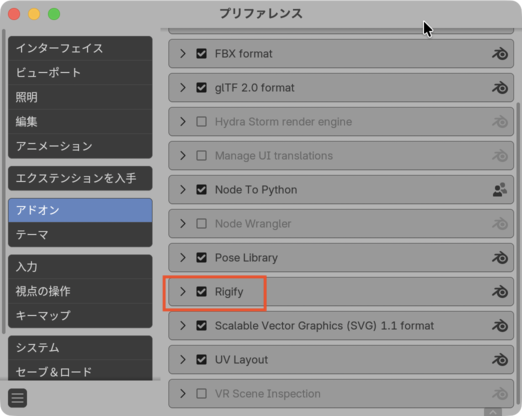The image size is (522, 416).
Task: Open the インターフェイス preferences tab
Action: (x=80, y=48)
